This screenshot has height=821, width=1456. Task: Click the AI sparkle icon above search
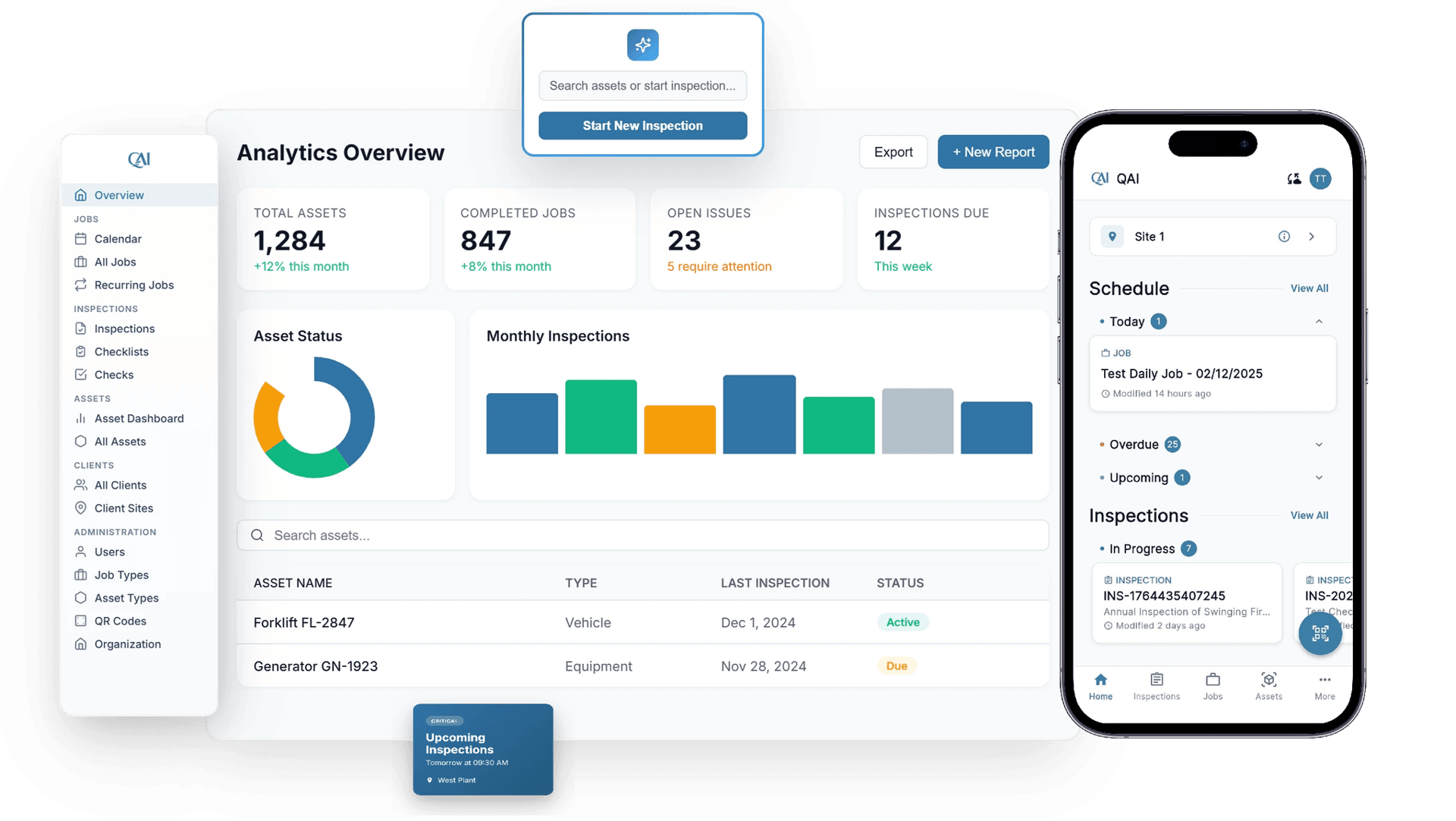[x=642, y=46]
